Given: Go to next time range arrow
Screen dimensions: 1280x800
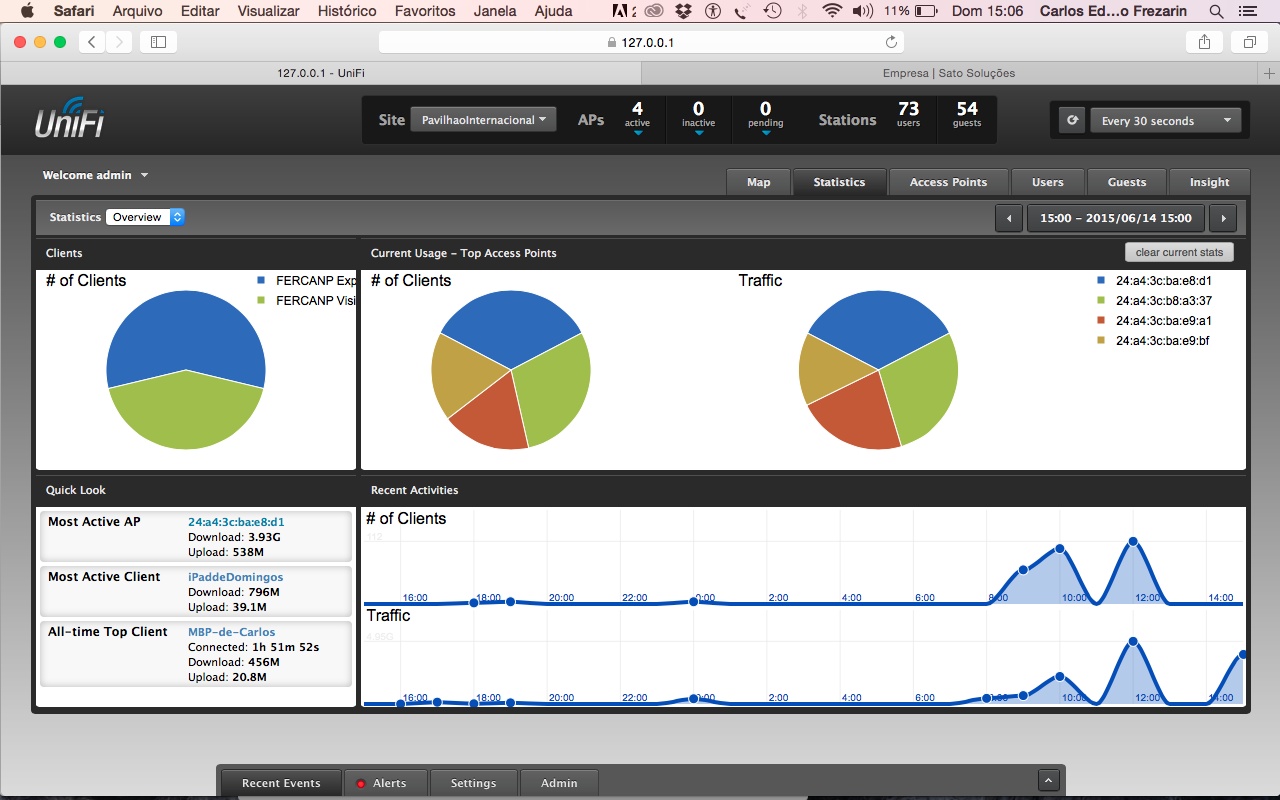Looking at the screenshot, I should click(x=1222, y=218).
